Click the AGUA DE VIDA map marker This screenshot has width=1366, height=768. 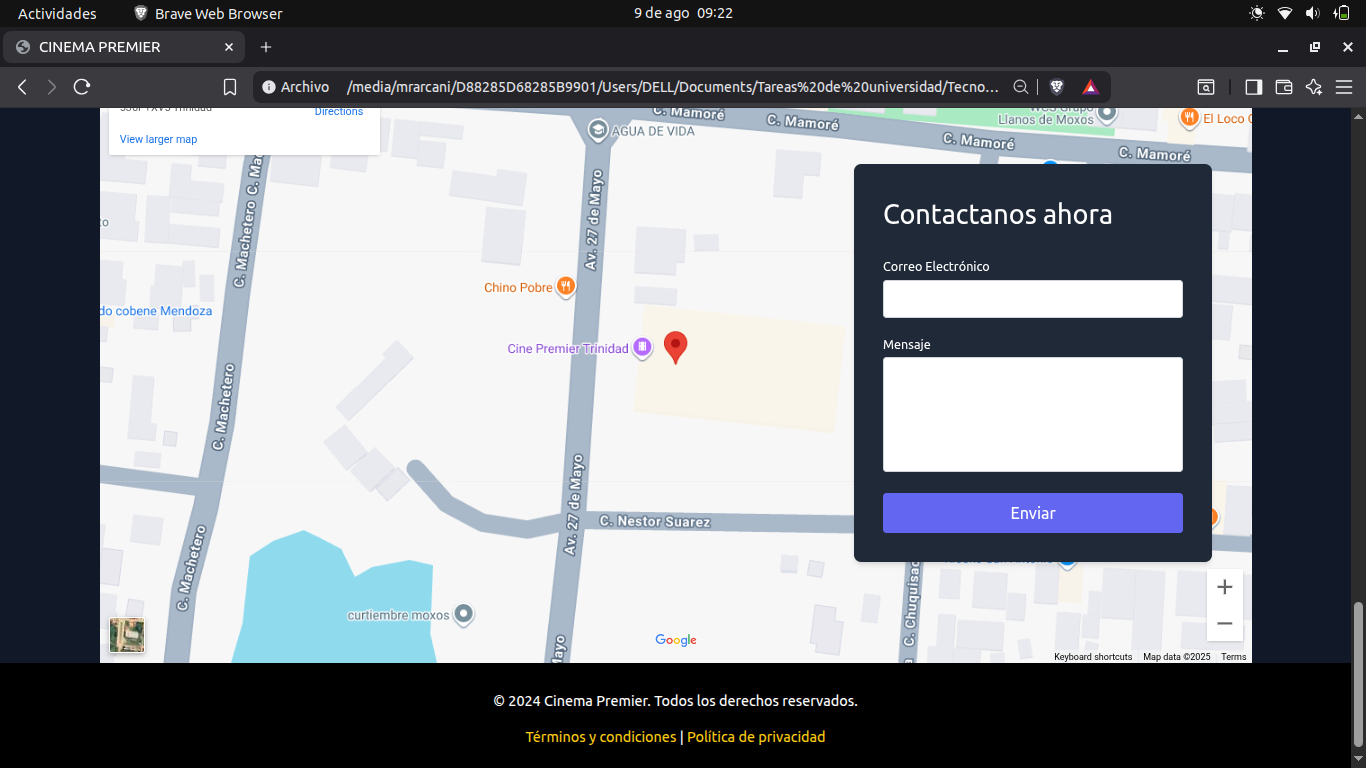coord(598,130)
